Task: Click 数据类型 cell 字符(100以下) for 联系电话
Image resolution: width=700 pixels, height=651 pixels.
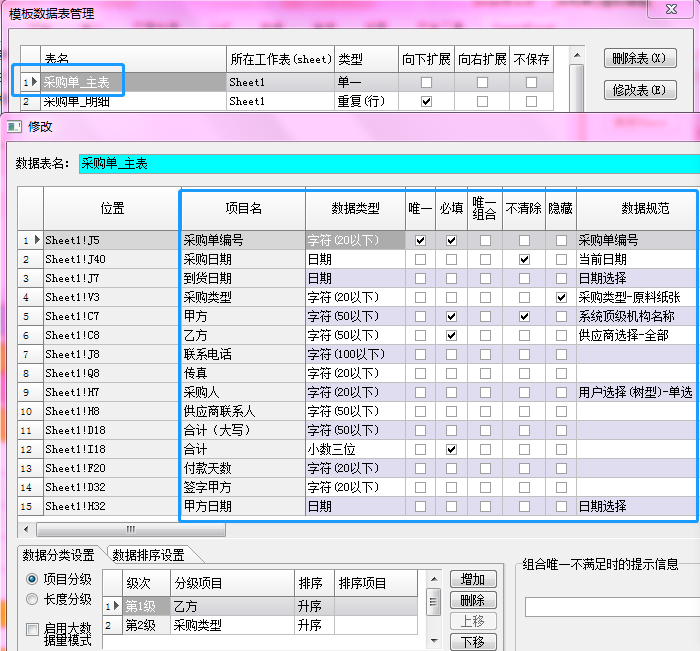Action: click(x=355, y=355)
